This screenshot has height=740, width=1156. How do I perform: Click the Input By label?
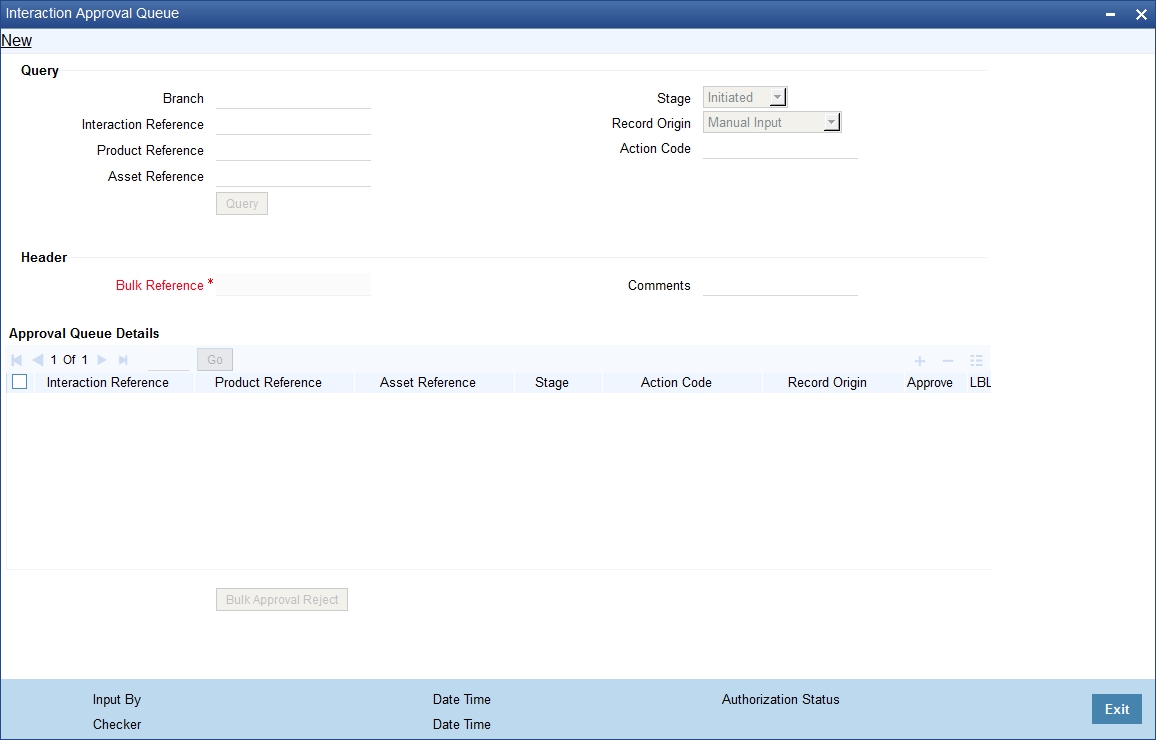pyautogui.click(x=116, y=699)
